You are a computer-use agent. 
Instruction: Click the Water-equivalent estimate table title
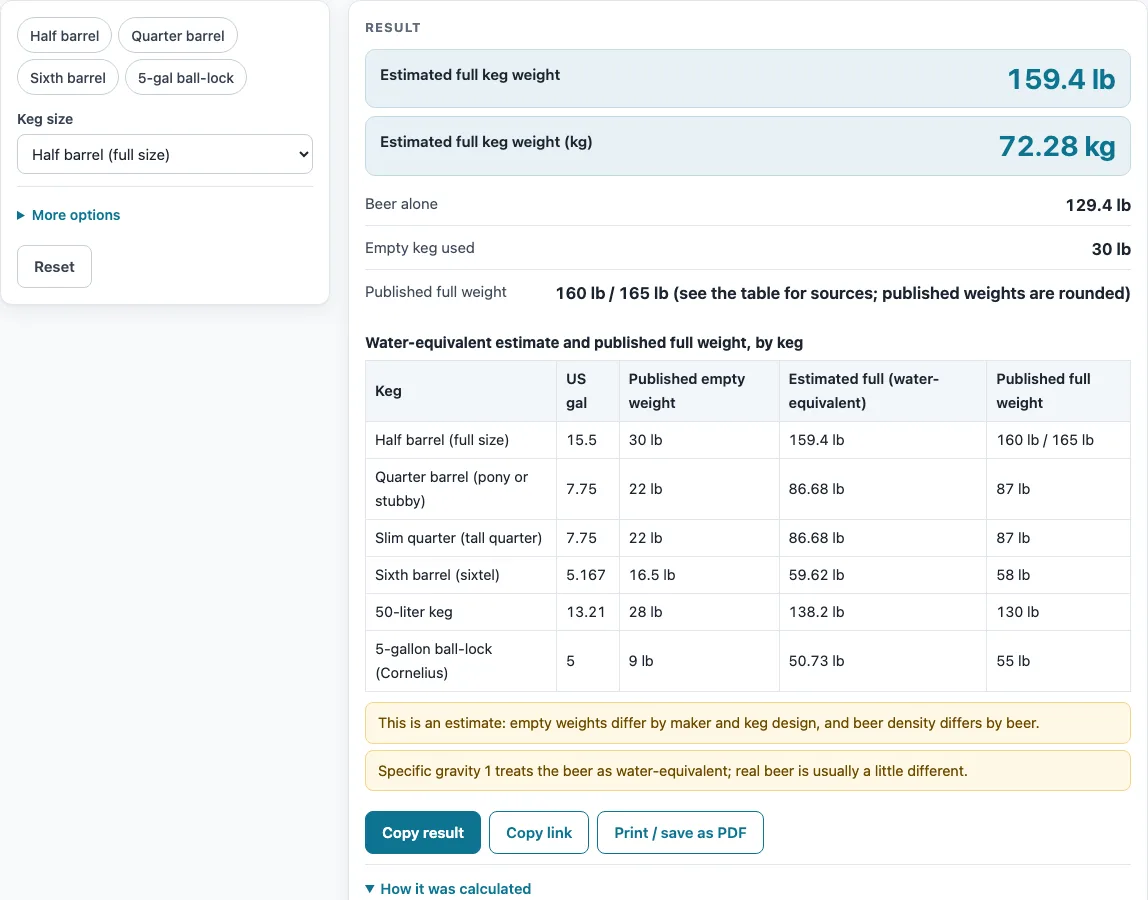point(584,343)
